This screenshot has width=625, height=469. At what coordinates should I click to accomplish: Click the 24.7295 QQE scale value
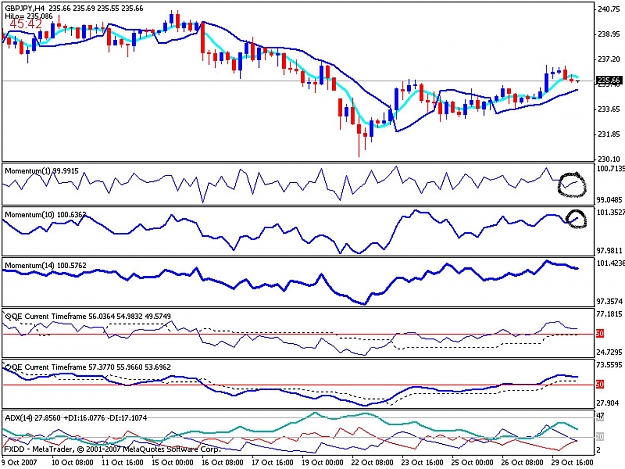(609, 352)
